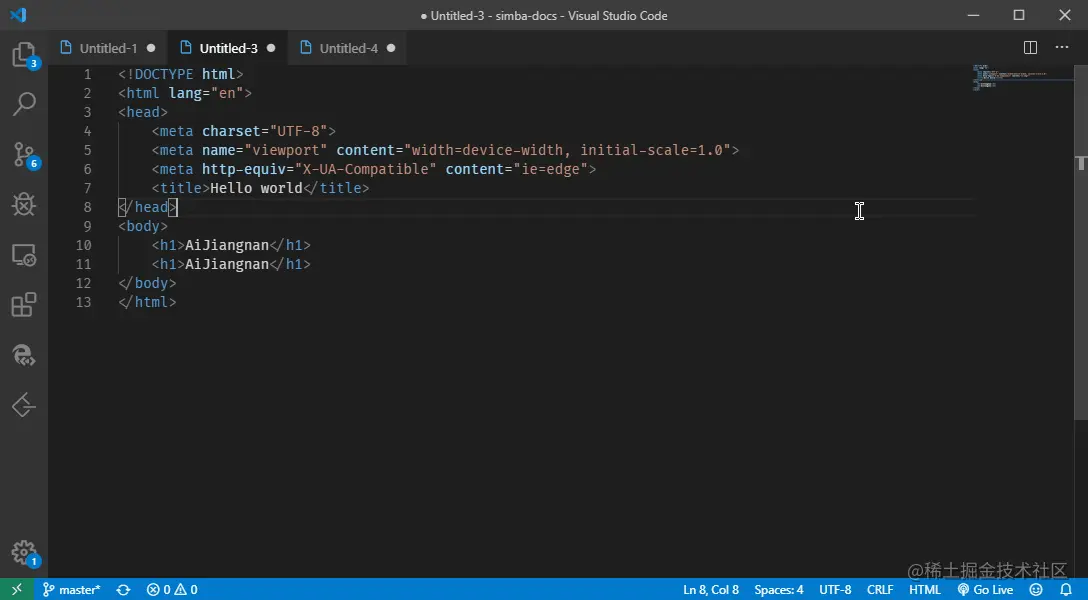The height and width of the screenshot is (600, 1088).
Task: Click Ln 8, Col 8 to go to line
Action: [711, 590]
